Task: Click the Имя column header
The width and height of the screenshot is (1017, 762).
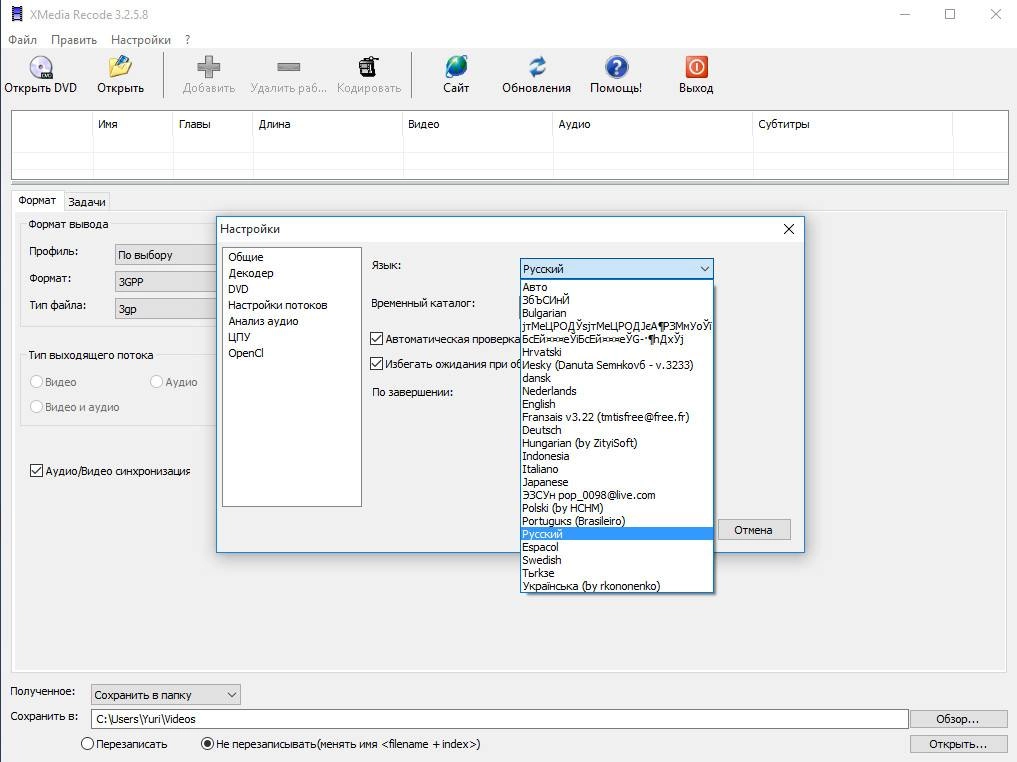Action: coord(134,124)
